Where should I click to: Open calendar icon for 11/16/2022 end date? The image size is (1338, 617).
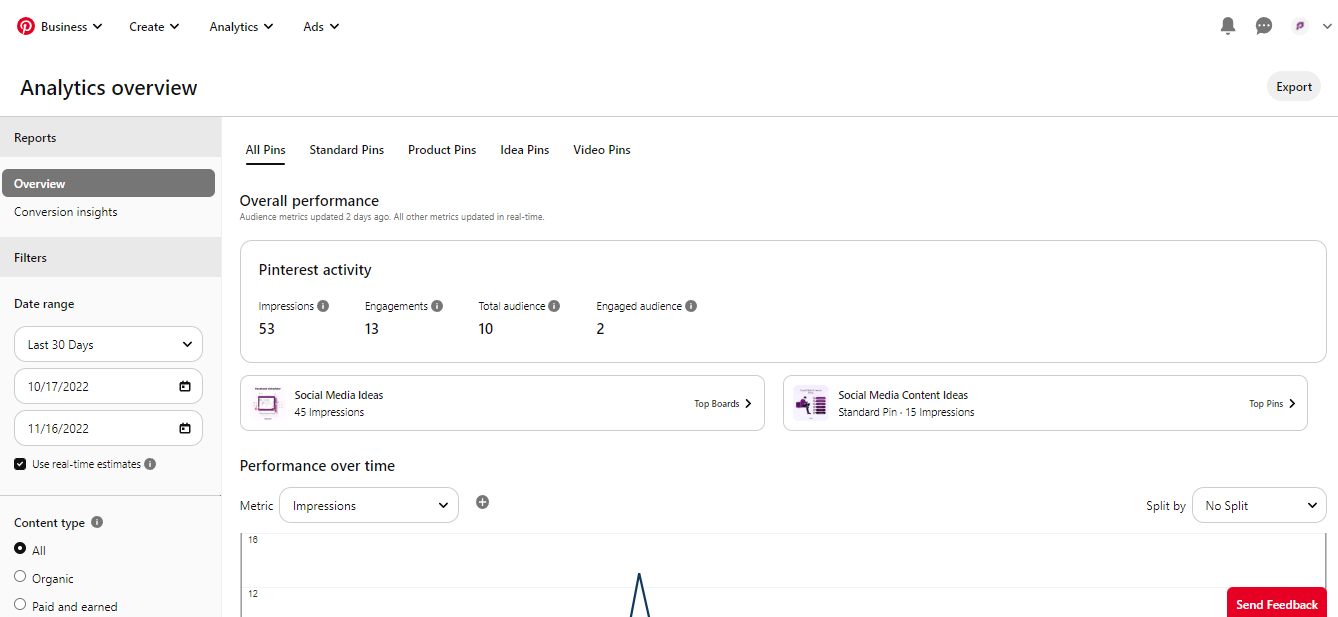point(185,428)
